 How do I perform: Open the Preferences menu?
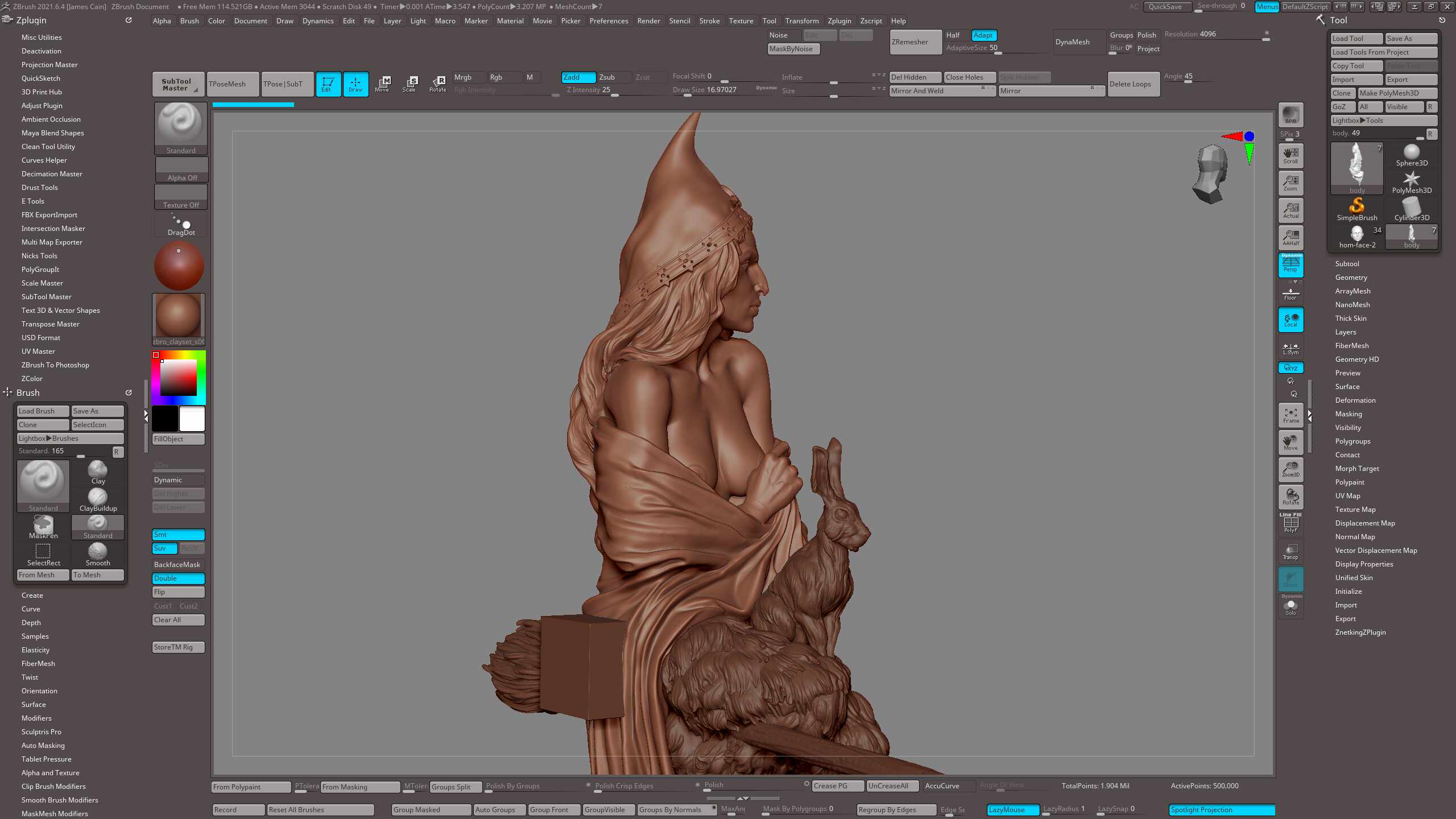609,21
